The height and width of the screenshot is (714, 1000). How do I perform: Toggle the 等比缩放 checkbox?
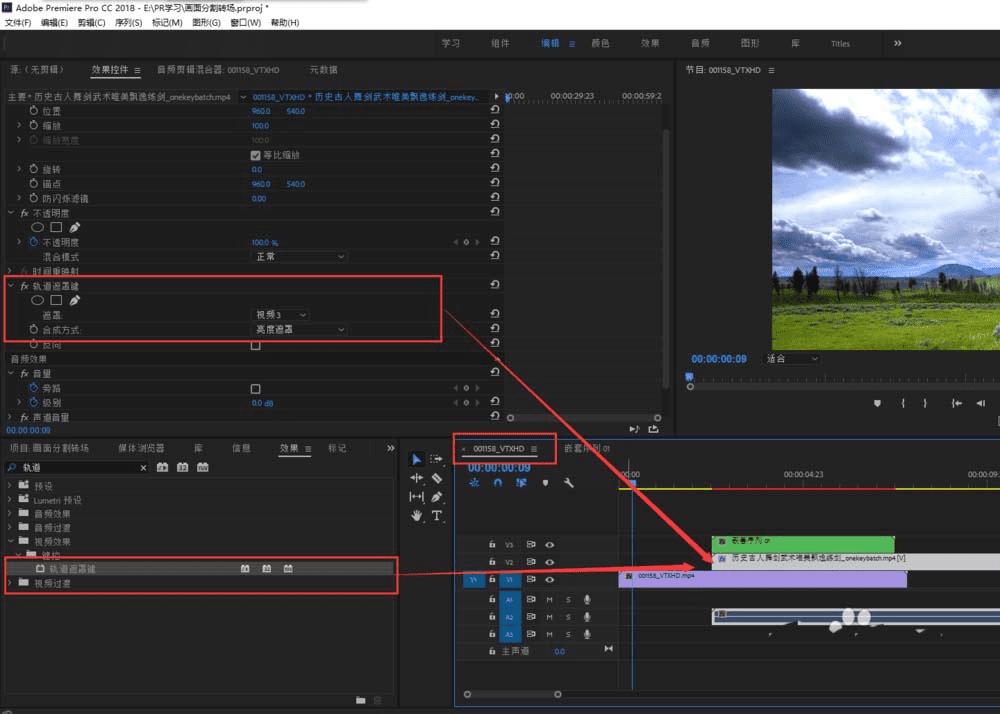(255, 155)
